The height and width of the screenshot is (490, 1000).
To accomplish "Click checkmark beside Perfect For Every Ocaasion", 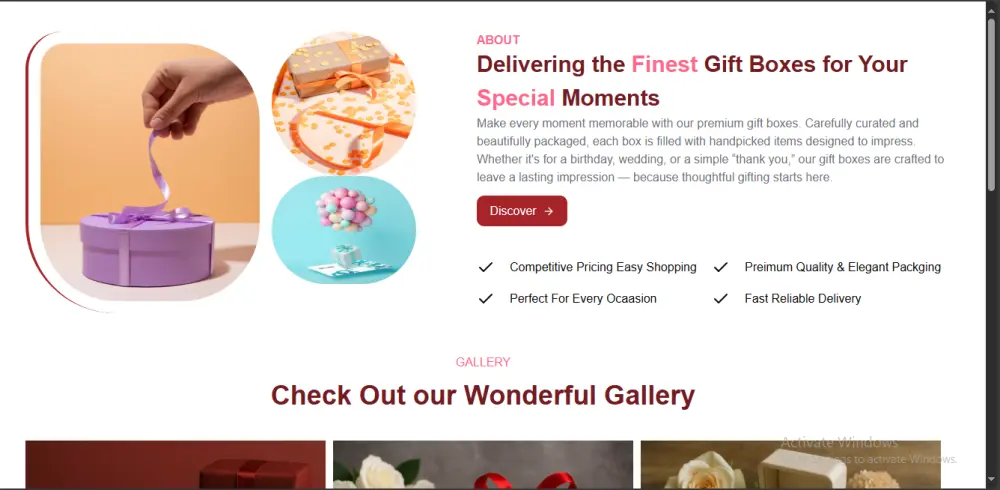I will pyautogui.click(x=486, y=298).
